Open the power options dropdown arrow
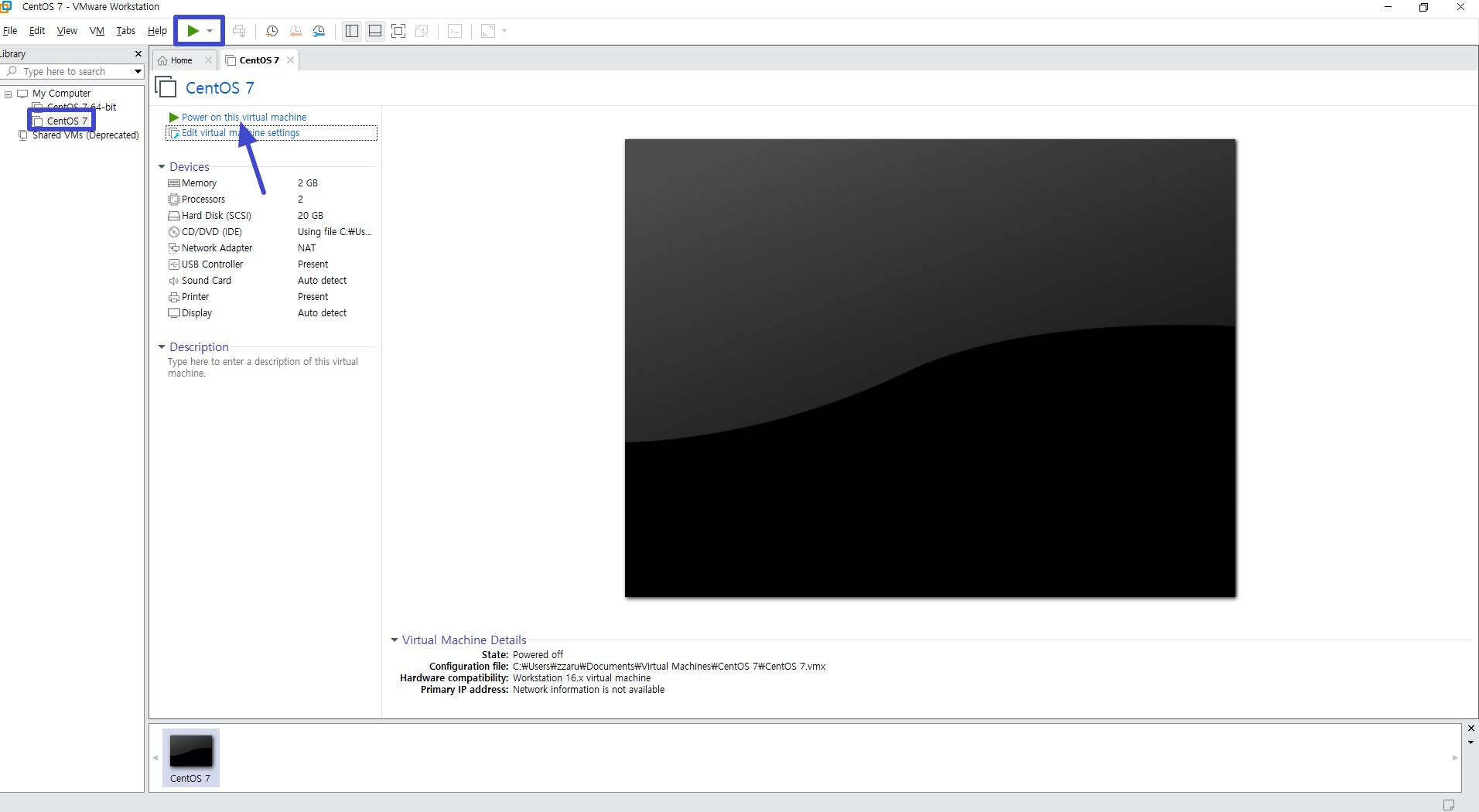Viewport: 1479px width, 812px height. coord(210,31)
